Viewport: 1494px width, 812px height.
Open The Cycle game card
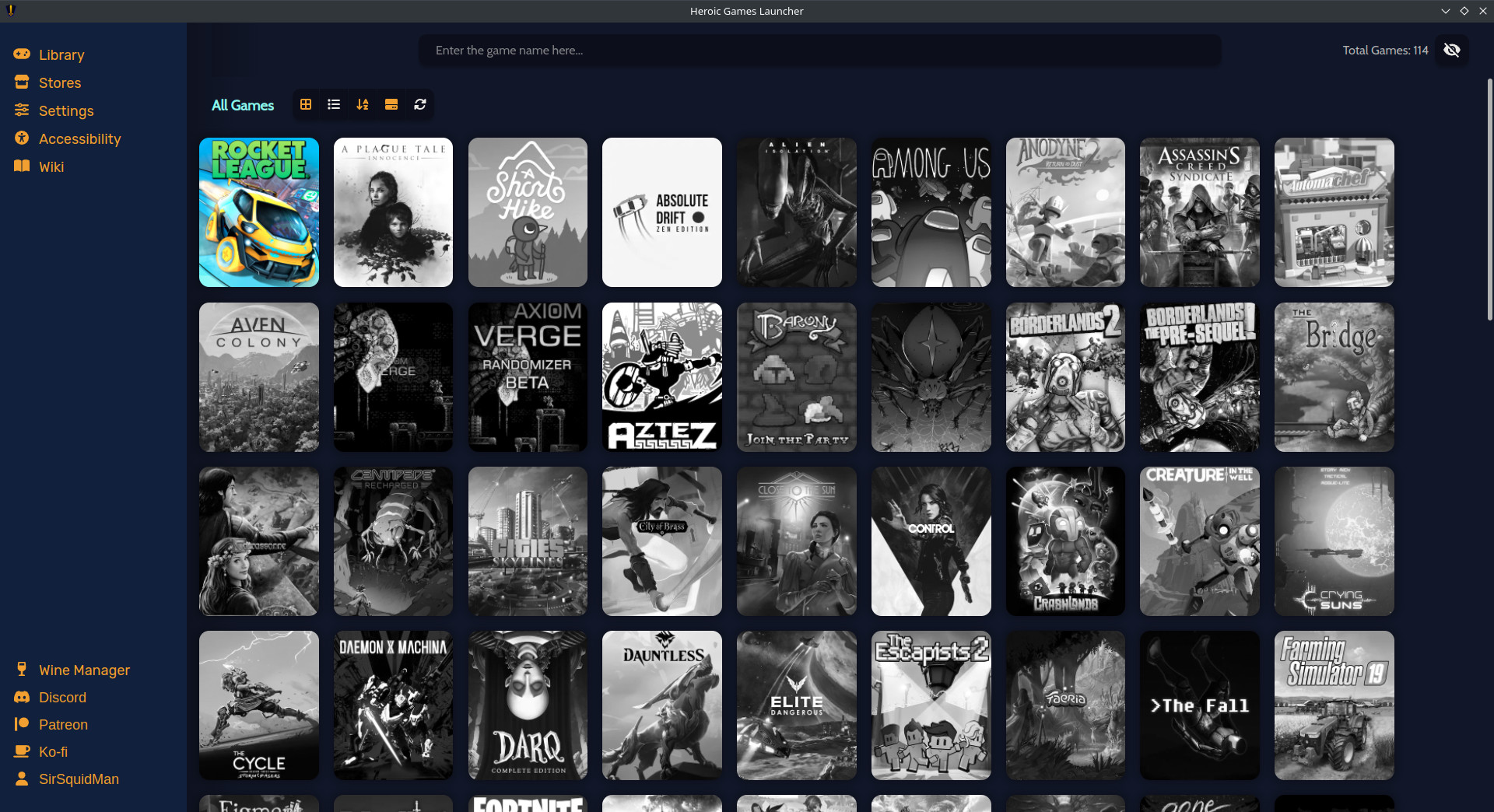[259, 705]
